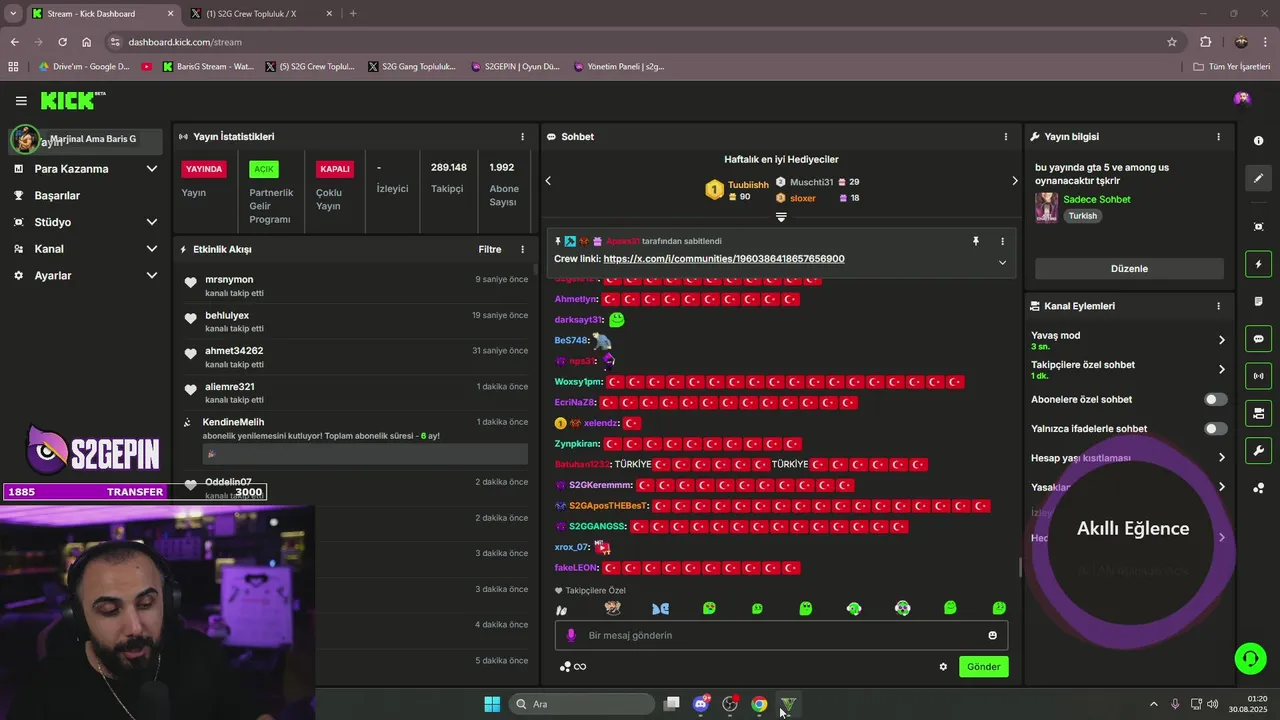Bookmark this page with the star icon
The height and width of the screenshot is (720, 1280).
click(x=1172, y=42)
